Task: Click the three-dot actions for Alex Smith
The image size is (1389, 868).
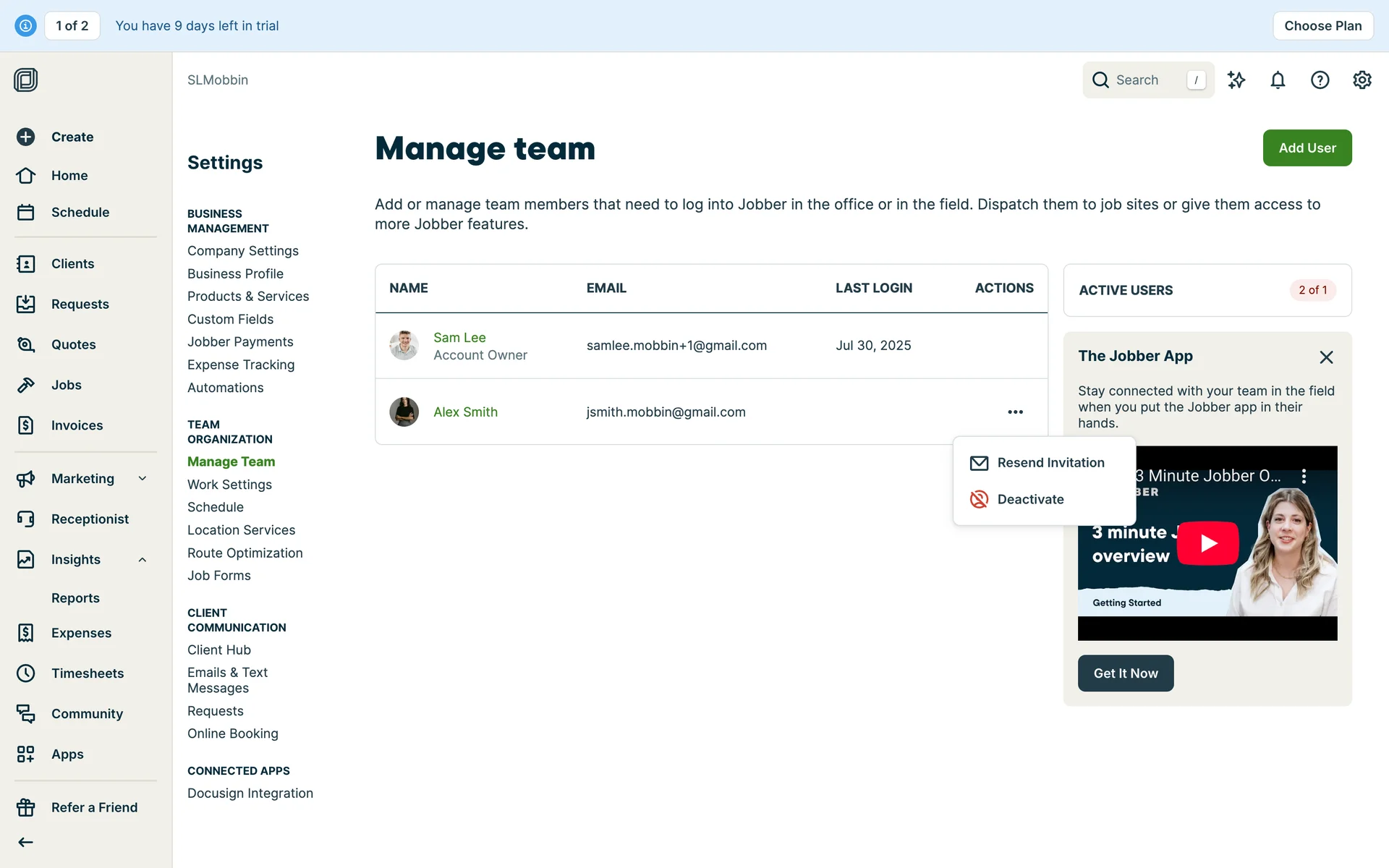Action: click(1015, 412)
